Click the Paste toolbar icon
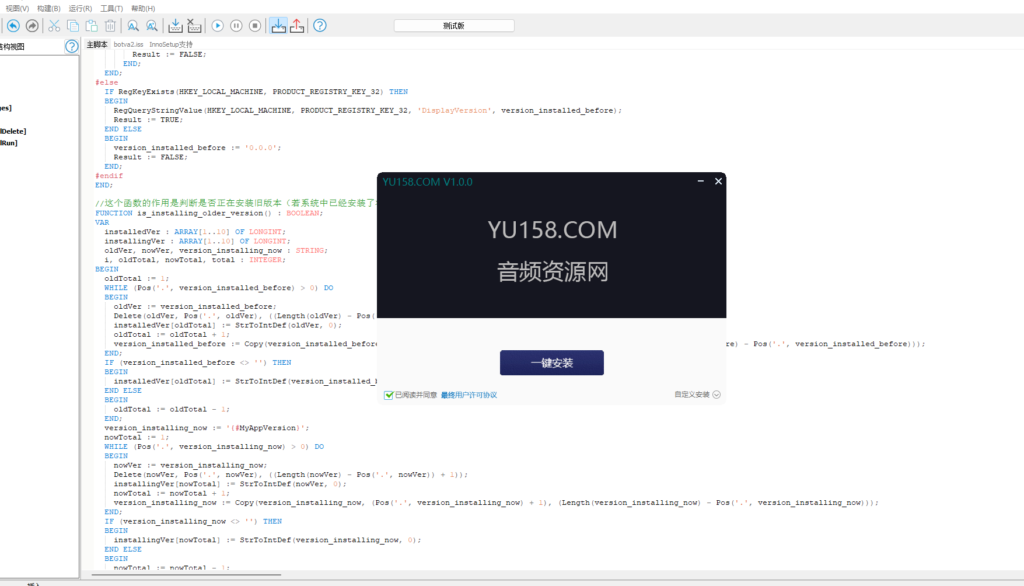 (91, 26)
